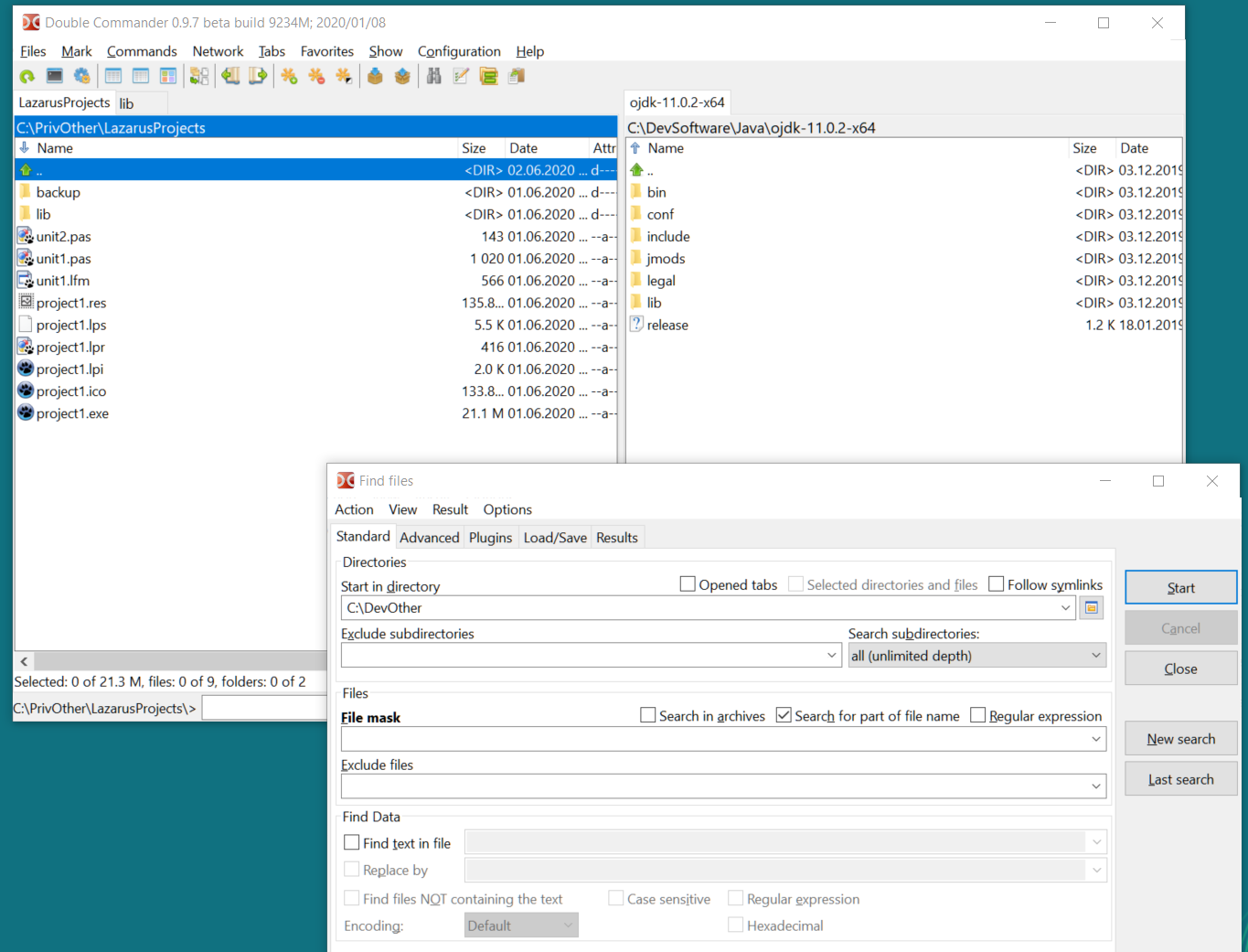Viewport: 1248px width, 952px height.
Task: Enable Follow symlinks checkbox
Action: 997,584
